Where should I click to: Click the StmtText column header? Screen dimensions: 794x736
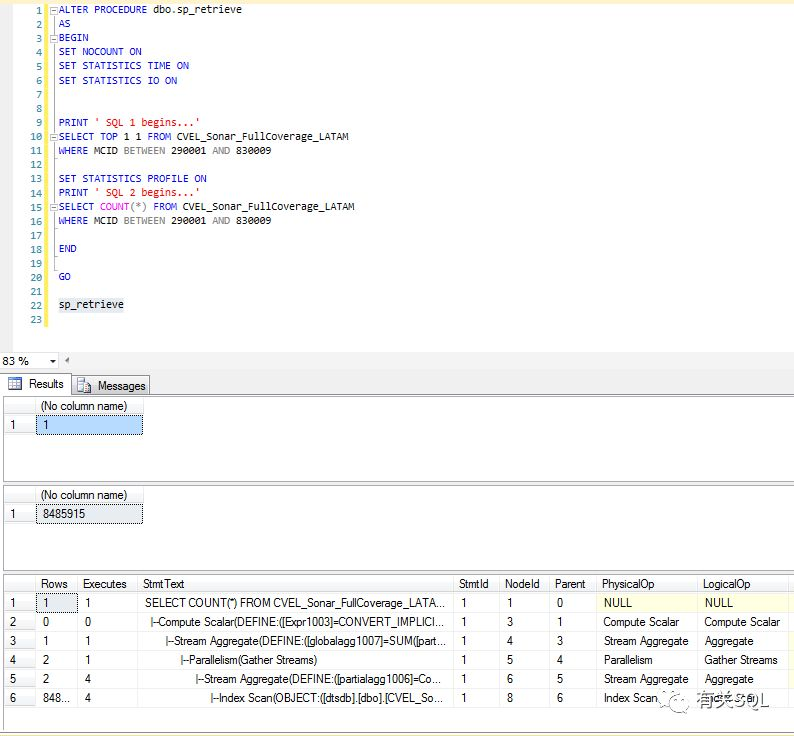tap(295, 584)
